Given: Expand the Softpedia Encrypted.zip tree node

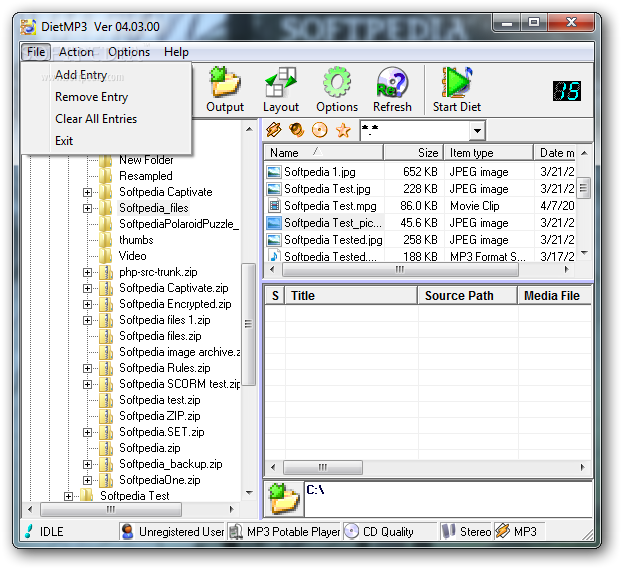Looking at the screenshot, I should coord(87,304).
